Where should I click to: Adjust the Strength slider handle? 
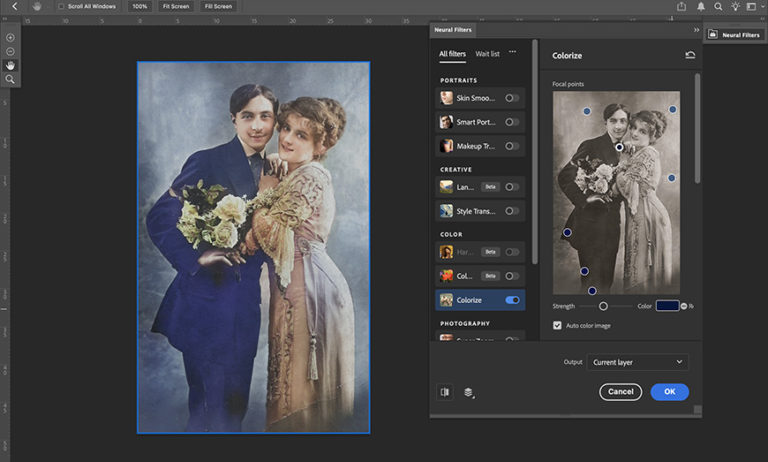pyautogui.click(x=603, y=306)
